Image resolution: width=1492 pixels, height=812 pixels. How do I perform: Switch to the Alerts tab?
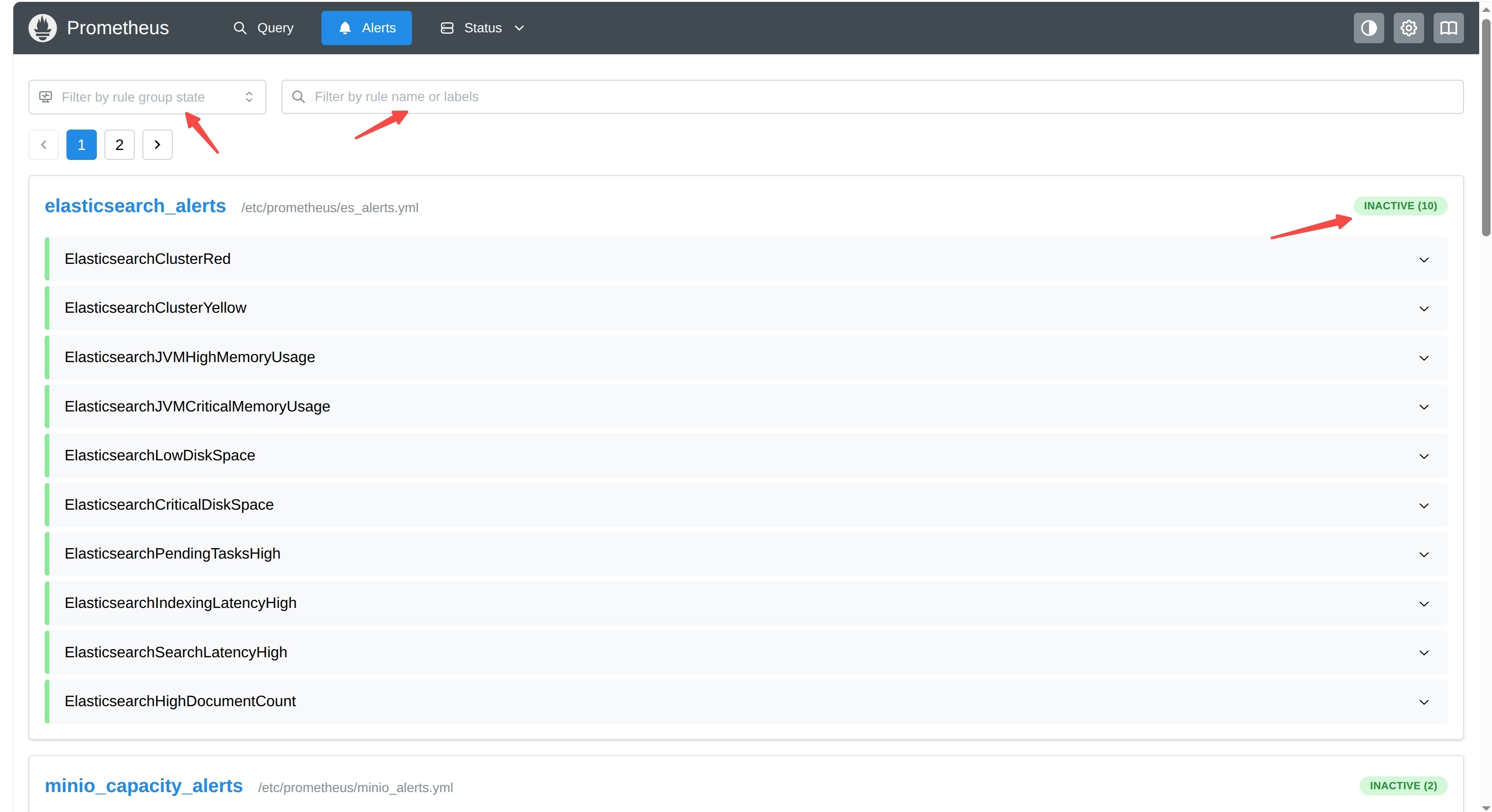(x=366, y=28)
